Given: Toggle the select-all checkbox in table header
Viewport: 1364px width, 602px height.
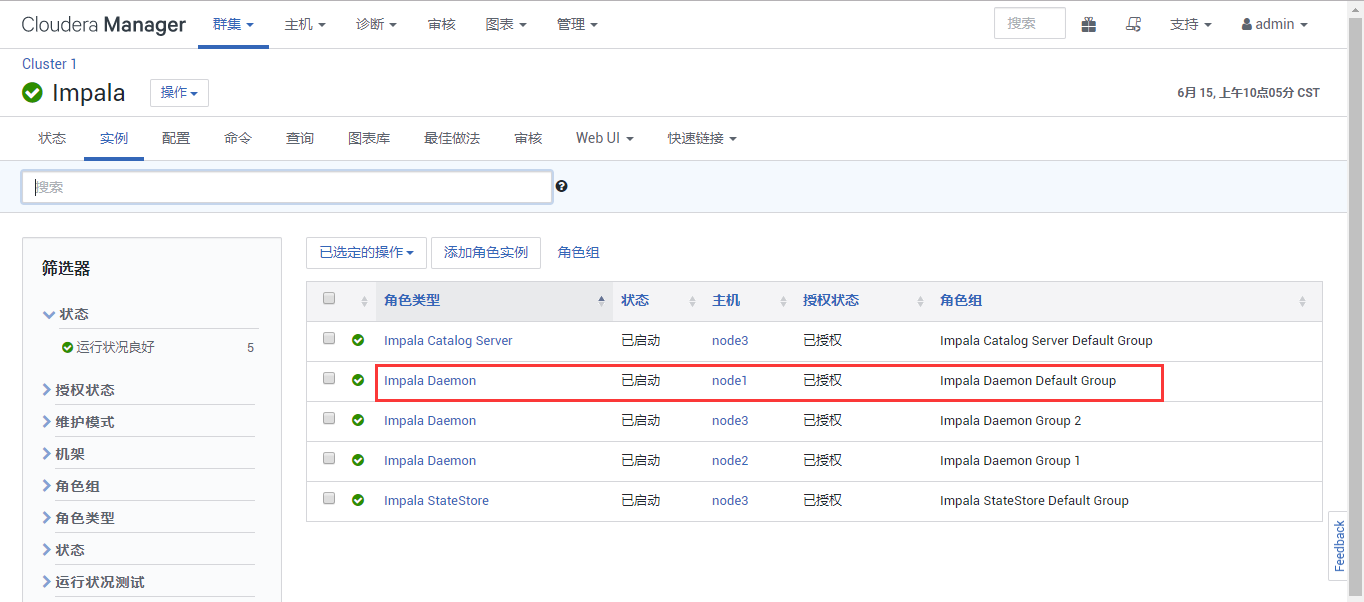Looking at the screenshot, I should [x=329, y=298].
